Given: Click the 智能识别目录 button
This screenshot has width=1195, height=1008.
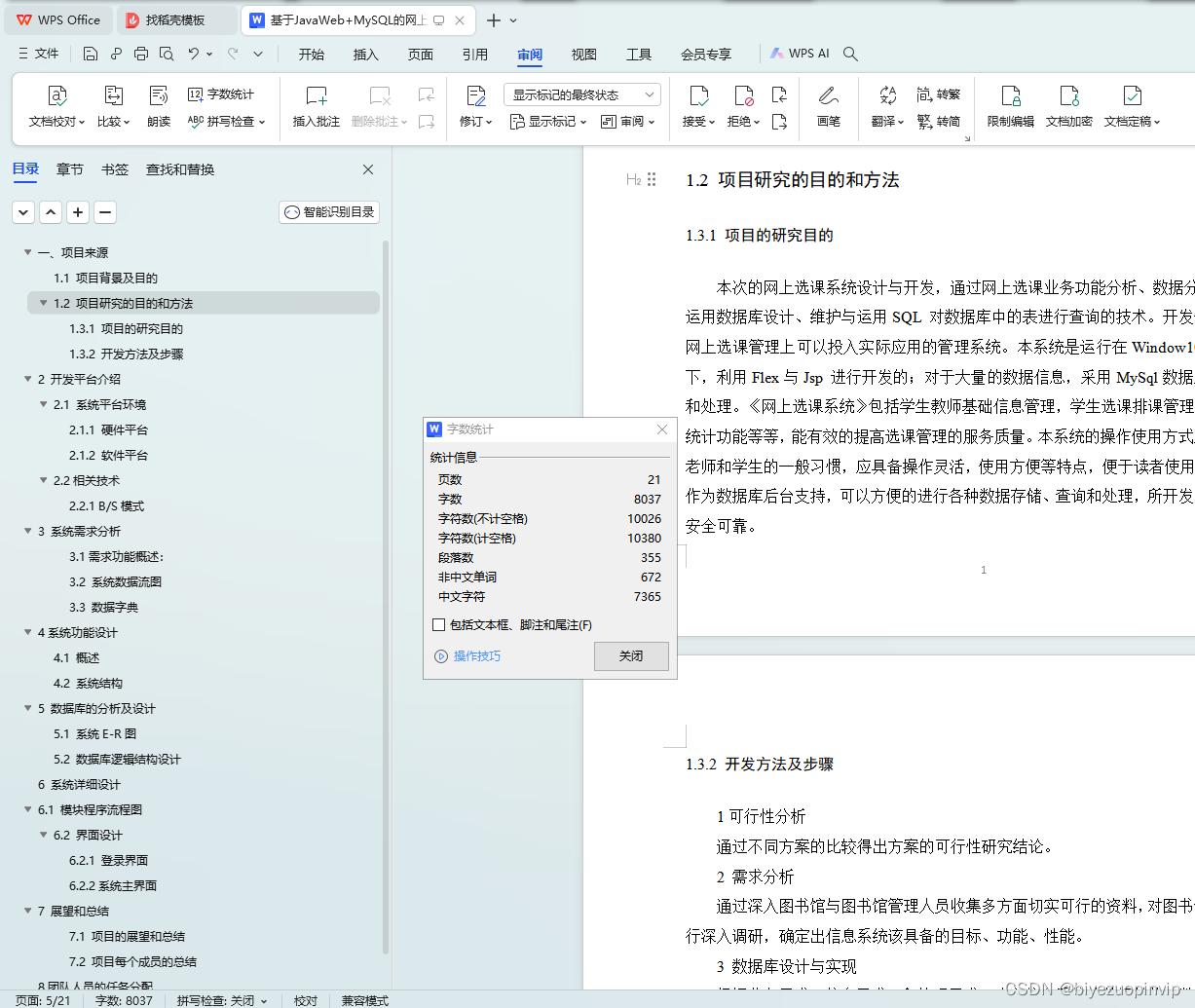Looking at the screenshot, I should point(329,211).
